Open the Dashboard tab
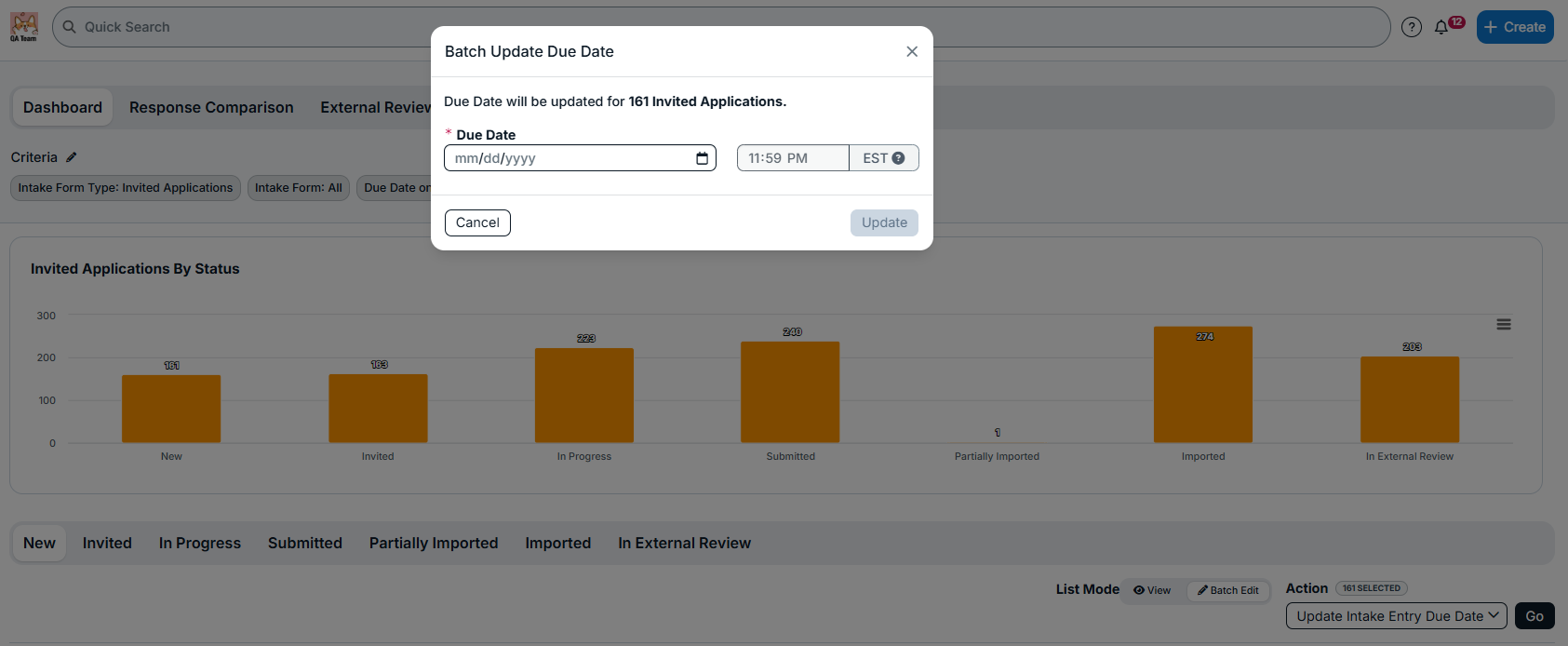The width and height of the screenshot is (1568, 646). 62,108
